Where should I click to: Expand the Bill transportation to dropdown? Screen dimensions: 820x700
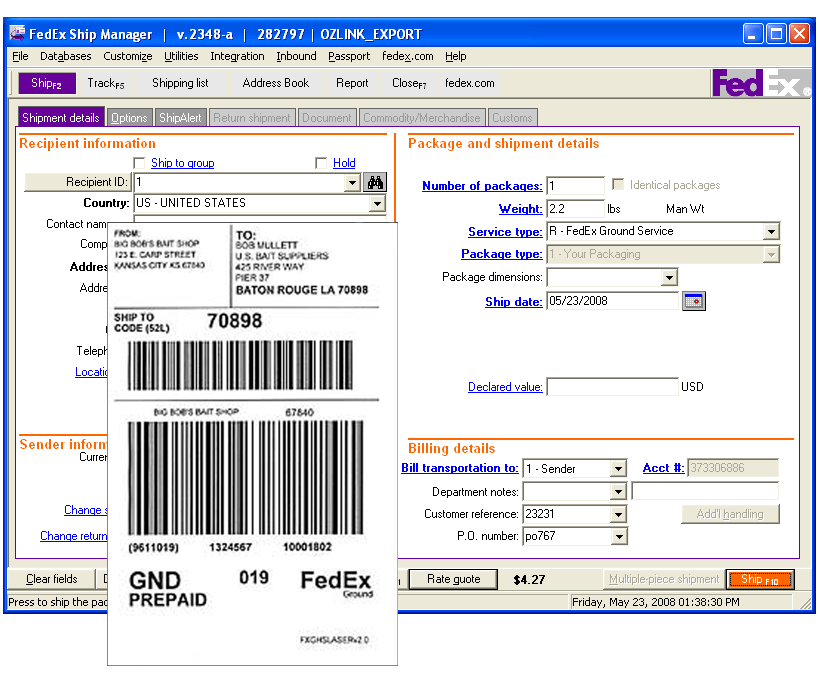coord(618,468)
